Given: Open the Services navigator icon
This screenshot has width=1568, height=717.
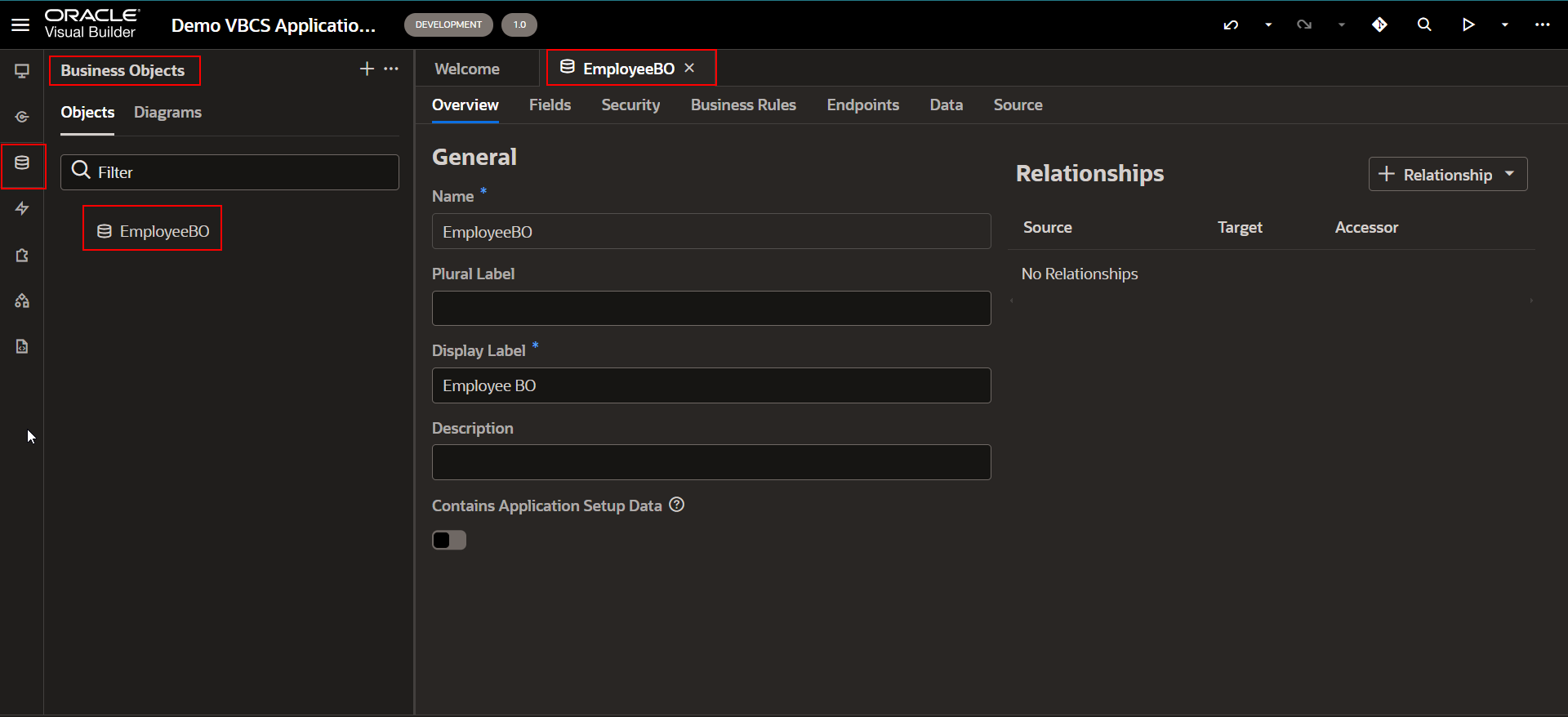Looking at the screenshot, I should (x=22, y=117).
